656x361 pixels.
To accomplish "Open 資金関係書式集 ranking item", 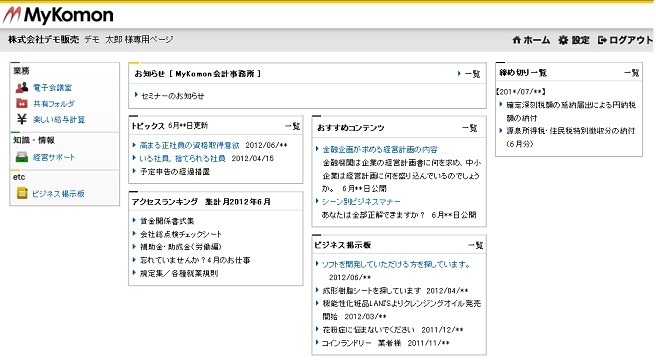I will pyautogui.click(x=167, y=221).
